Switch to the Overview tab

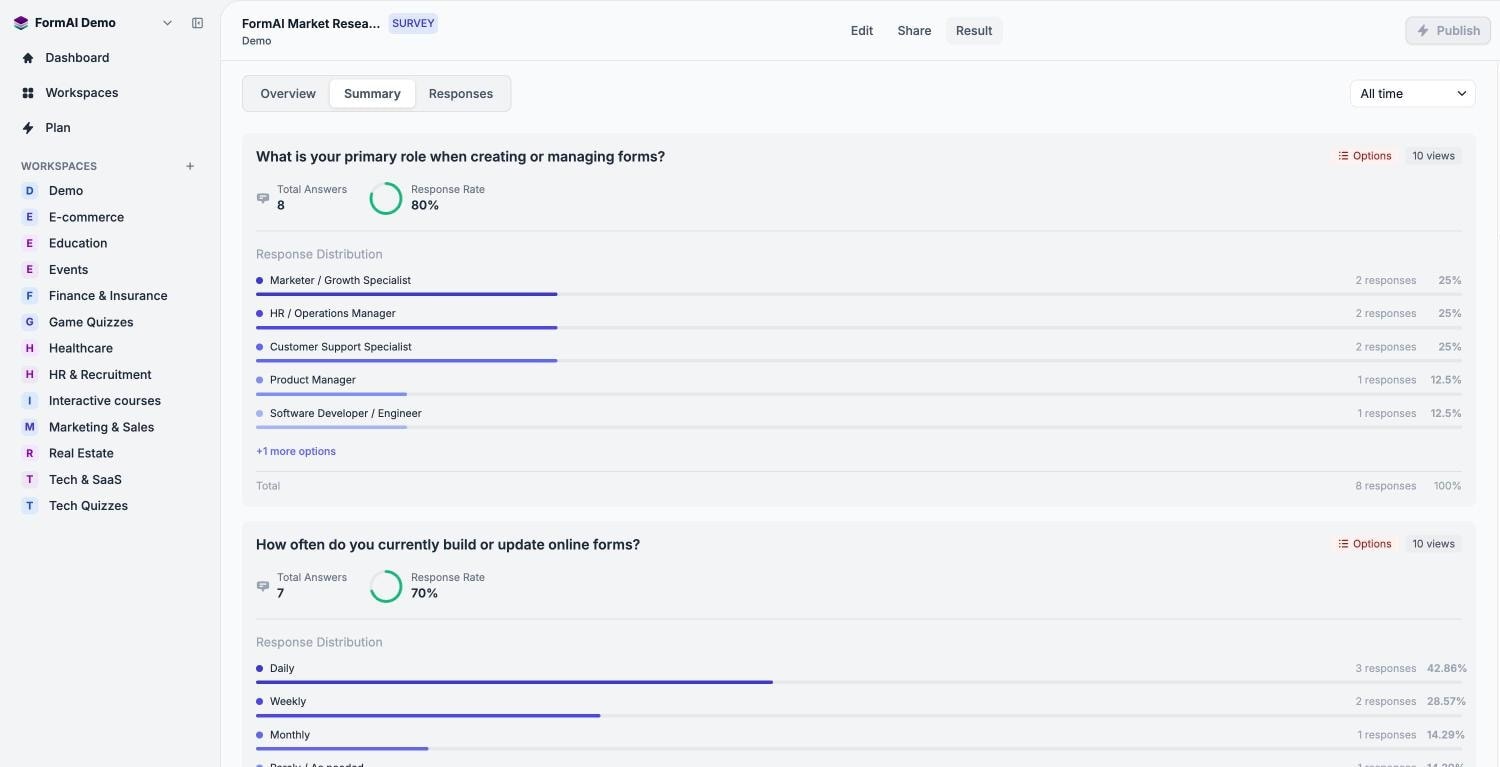pyautogui.click(x=288, y=94)
